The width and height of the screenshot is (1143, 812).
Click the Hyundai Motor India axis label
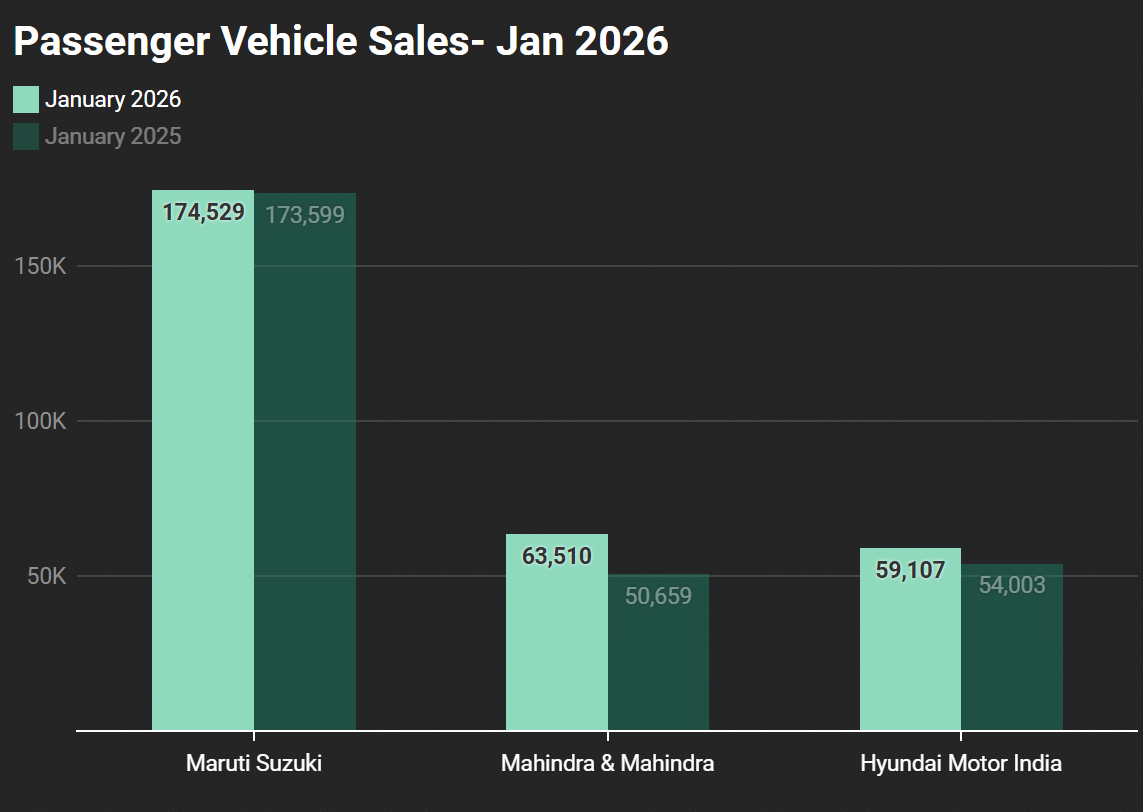pos(961,764)
